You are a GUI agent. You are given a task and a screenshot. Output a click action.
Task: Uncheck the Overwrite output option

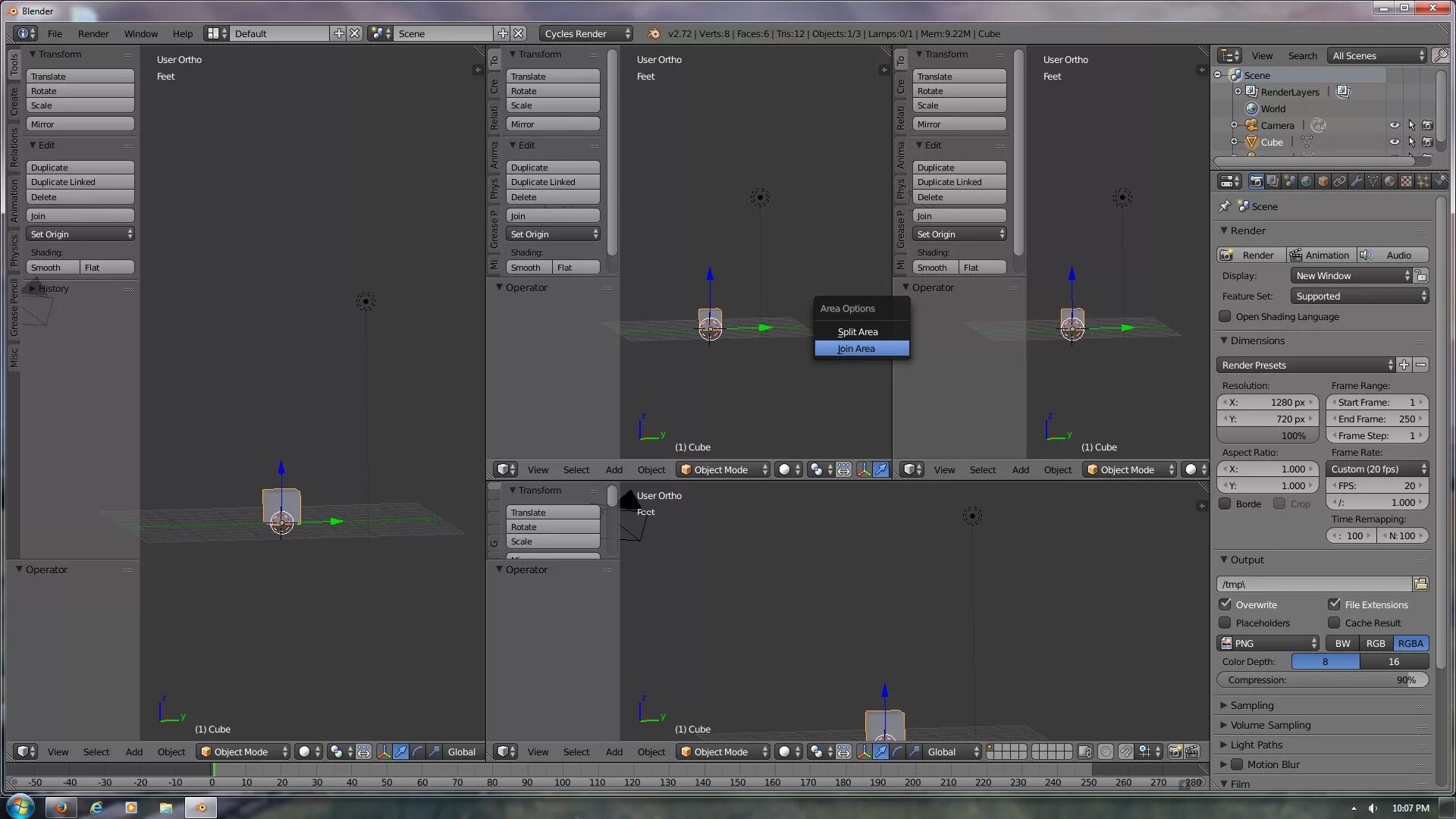click(x=1225, y=604)
